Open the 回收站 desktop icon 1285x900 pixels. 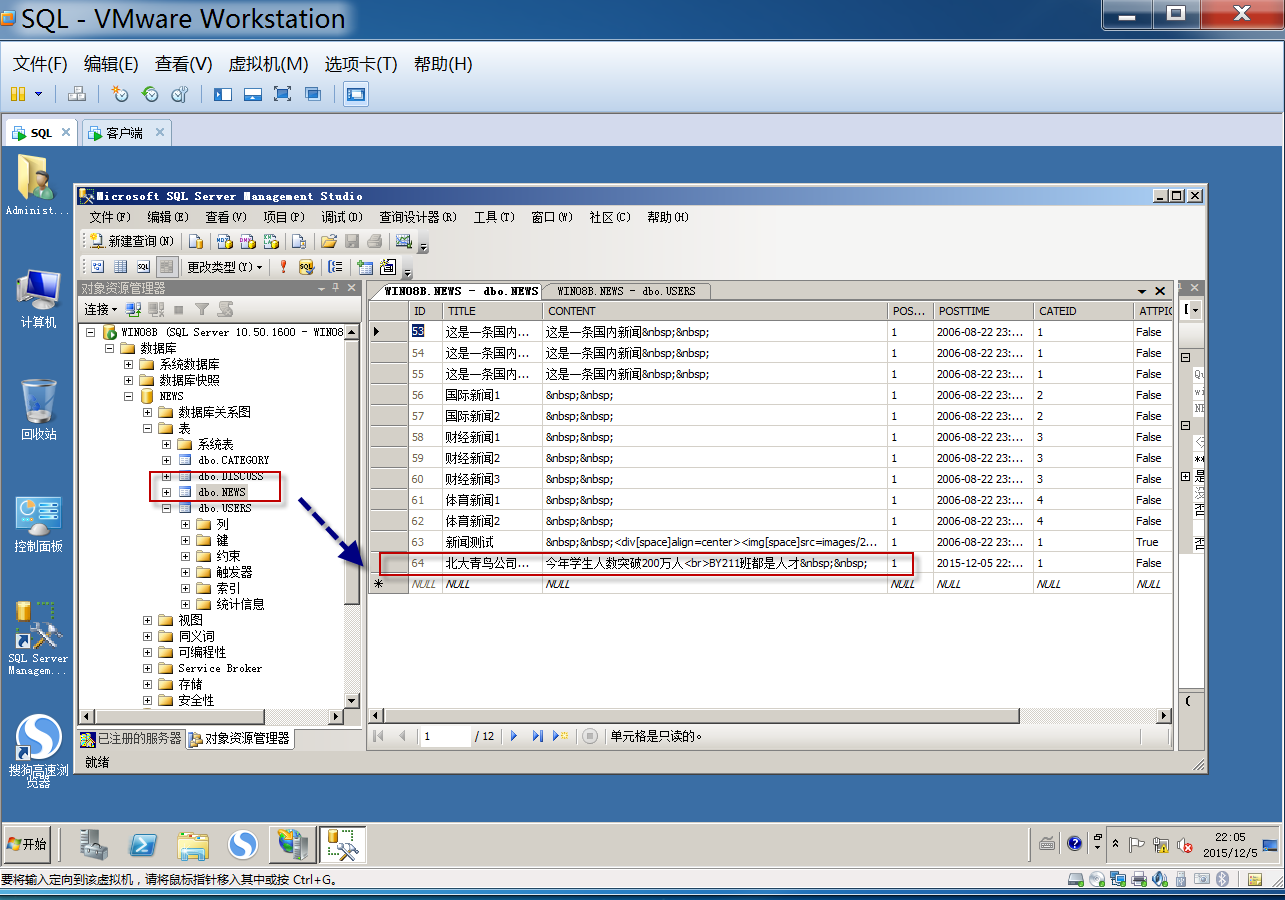click(38, 410)
